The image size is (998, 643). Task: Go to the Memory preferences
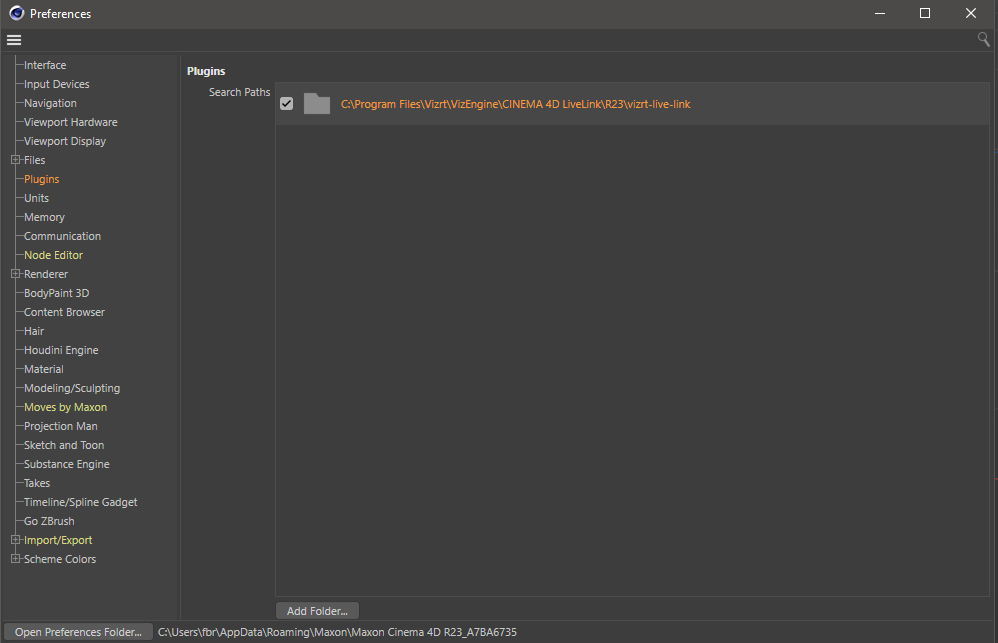coord(44,217)
